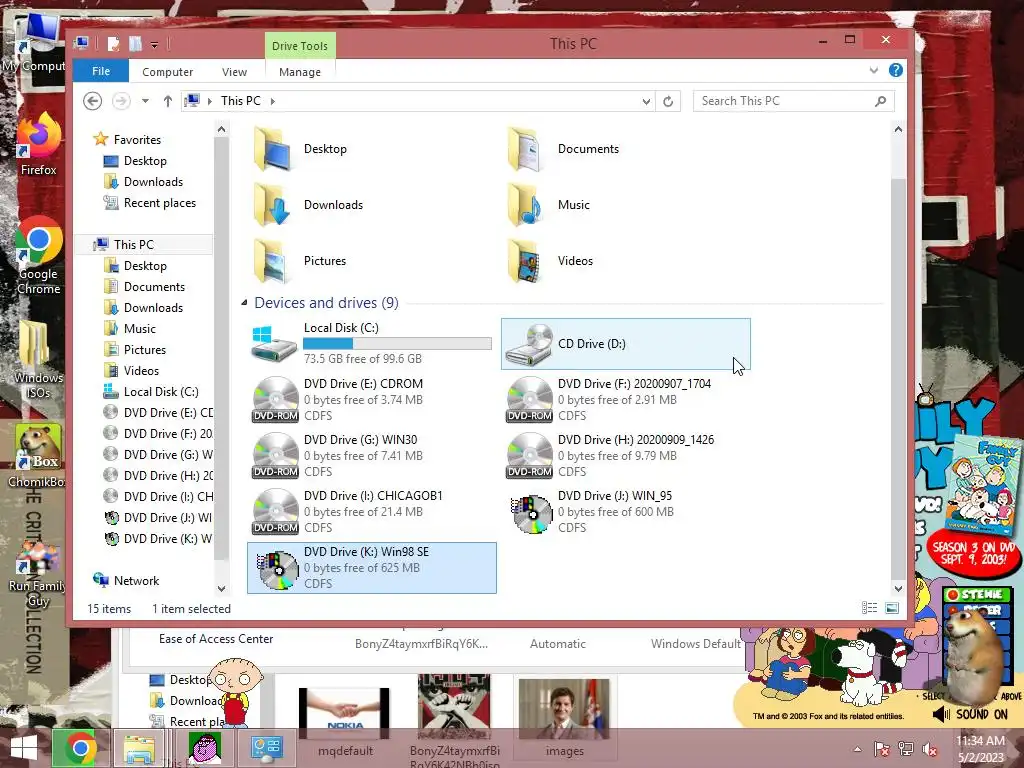Open the Videos folder icon

pos(526,261)
